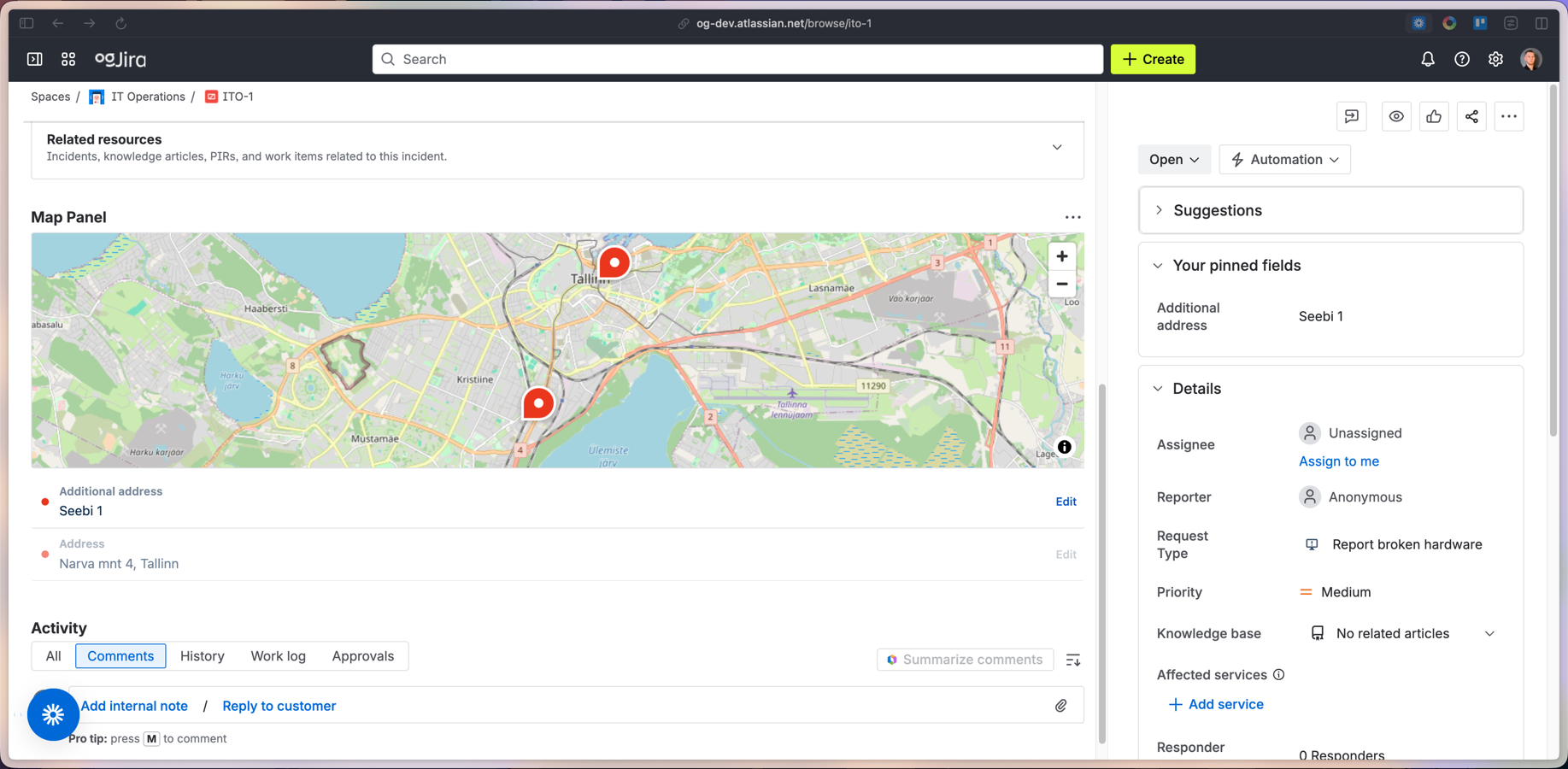Viewport: 1568px width, 769px height.
Task: Click Assign to me
Action: [x=1338, y=461]
